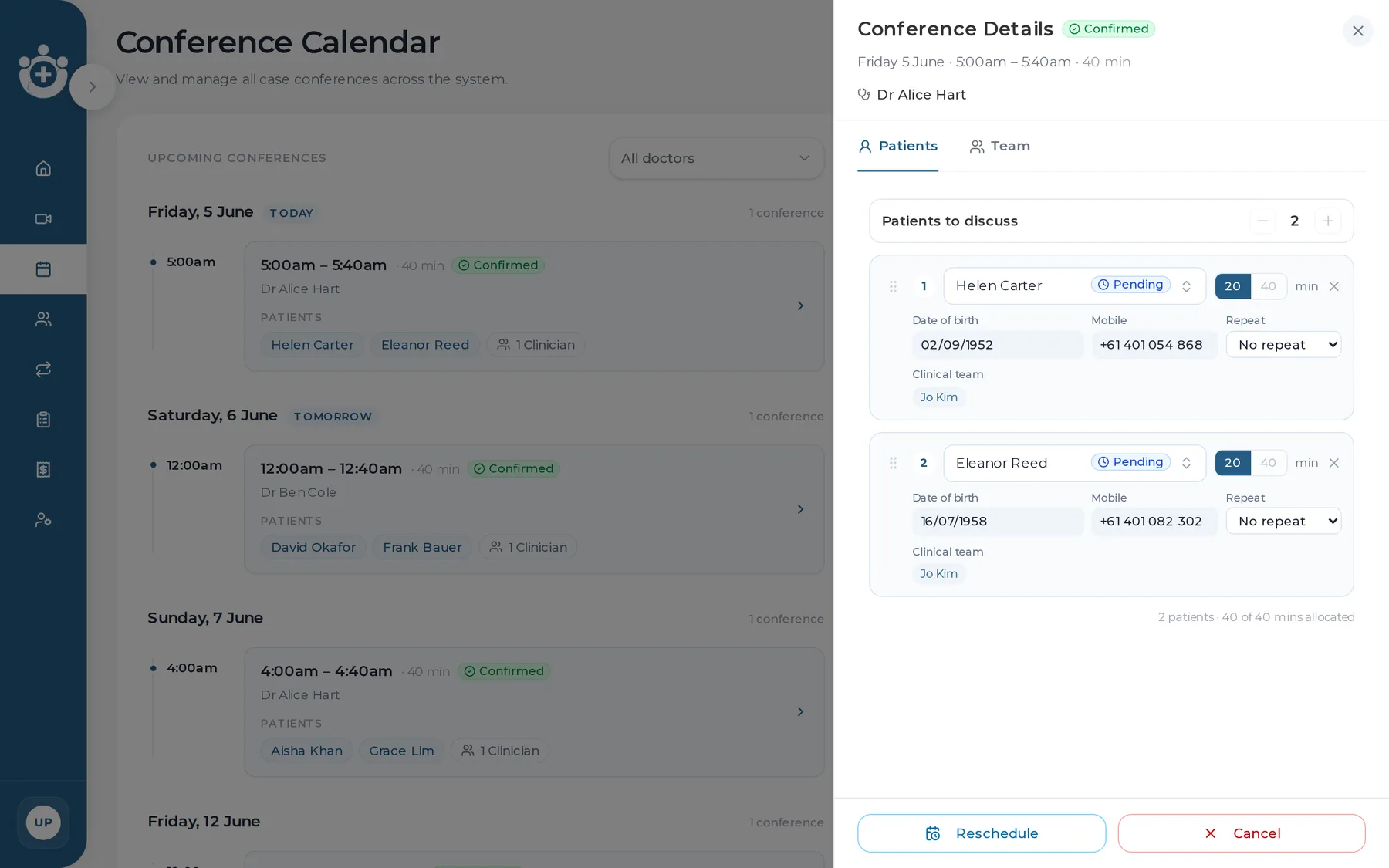Open Helen Carter patient selector
The height and width of the screenshot is (868, 1389).
[x=1074, y=286]
